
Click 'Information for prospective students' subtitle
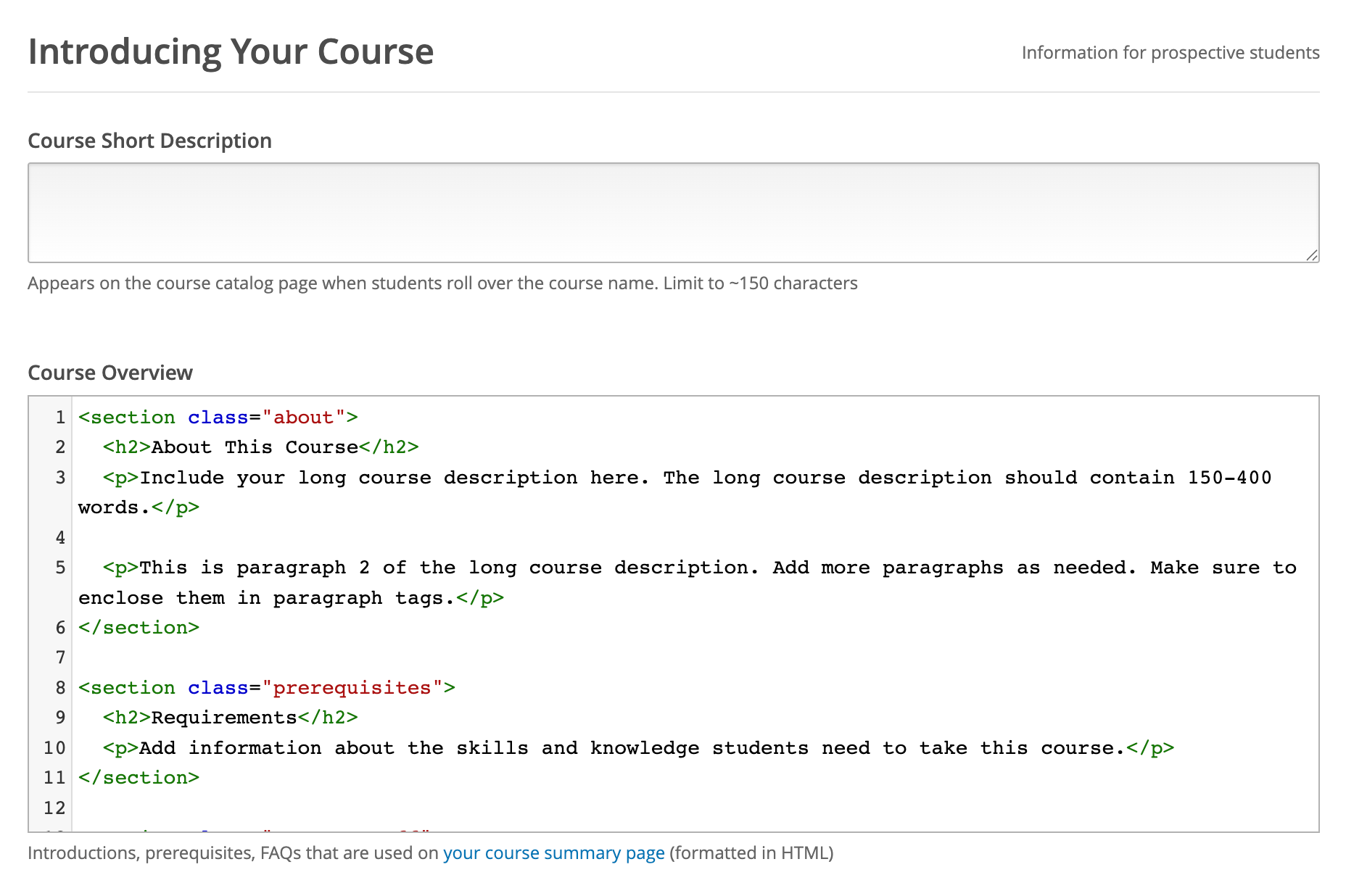(x=1170, y=53)
